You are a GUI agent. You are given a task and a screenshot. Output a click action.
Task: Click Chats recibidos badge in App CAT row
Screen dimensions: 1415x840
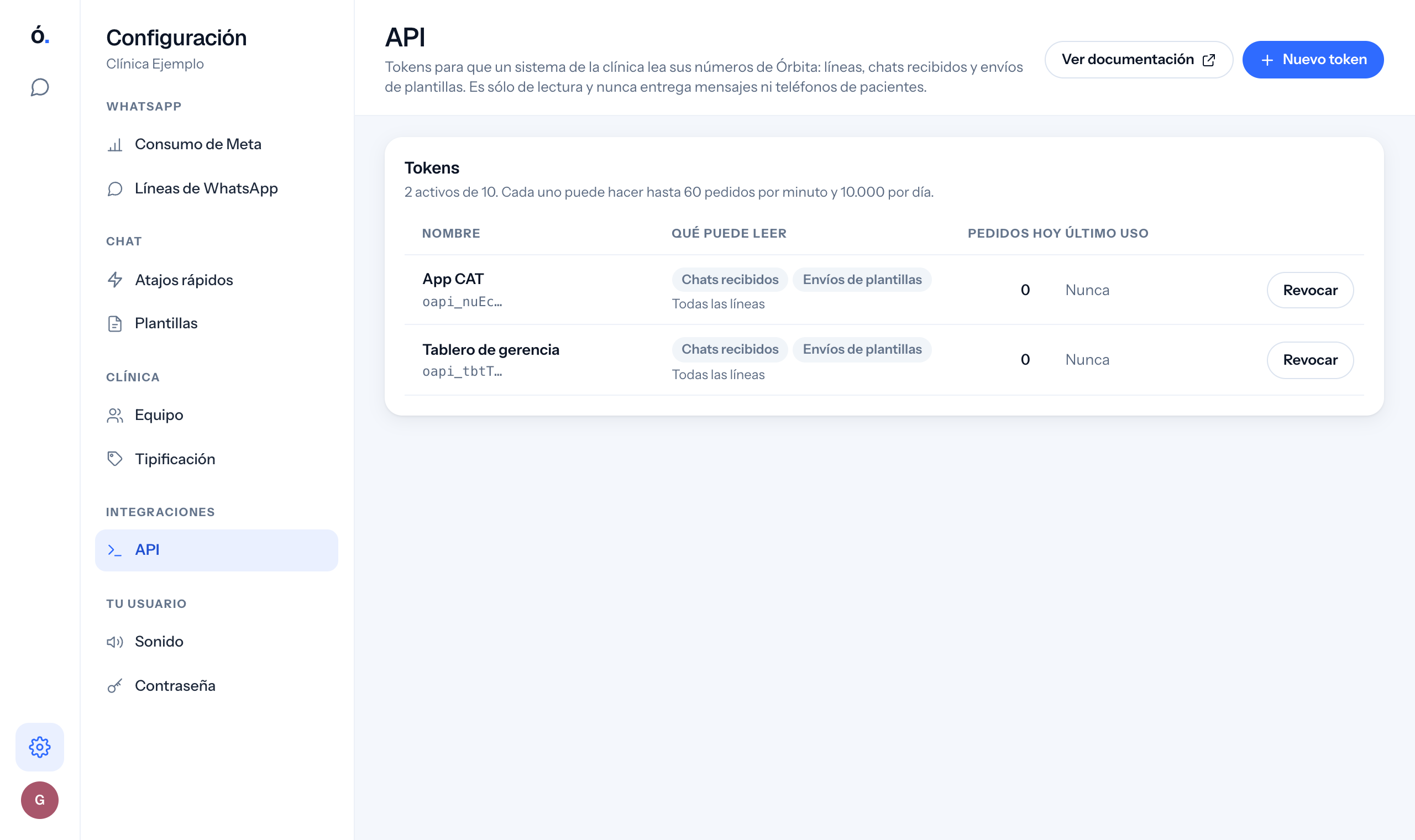(x=730, y=280)
